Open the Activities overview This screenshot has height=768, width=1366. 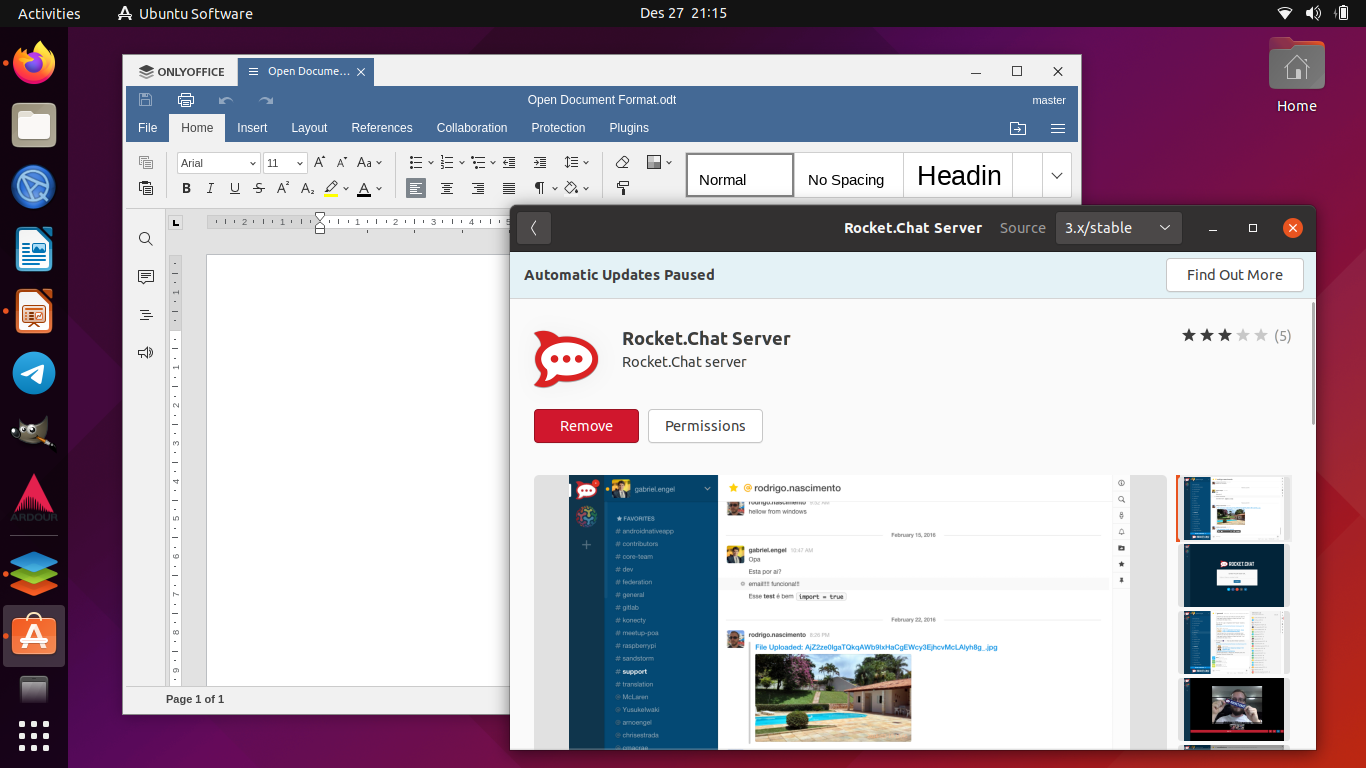tap(49, 13)
